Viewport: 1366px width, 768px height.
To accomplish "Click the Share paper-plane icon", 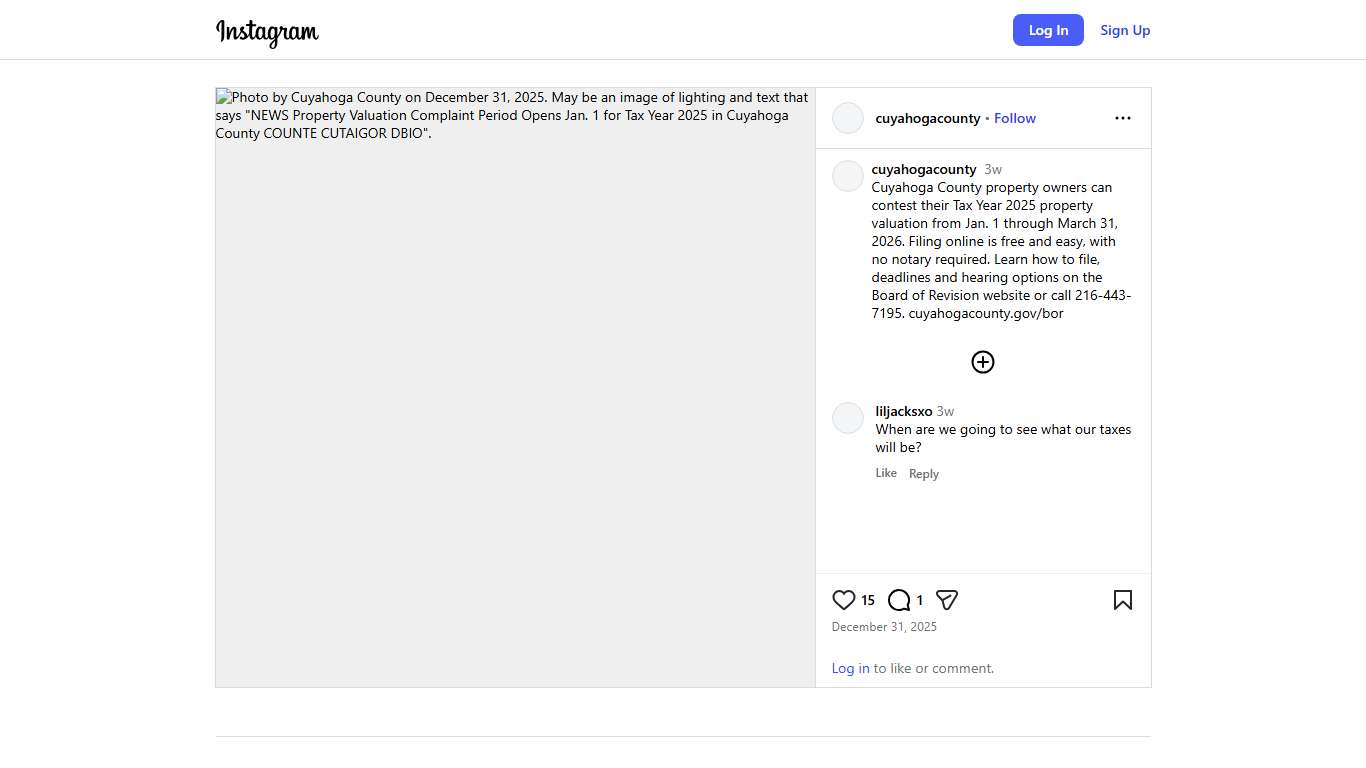I will [947, 600].
